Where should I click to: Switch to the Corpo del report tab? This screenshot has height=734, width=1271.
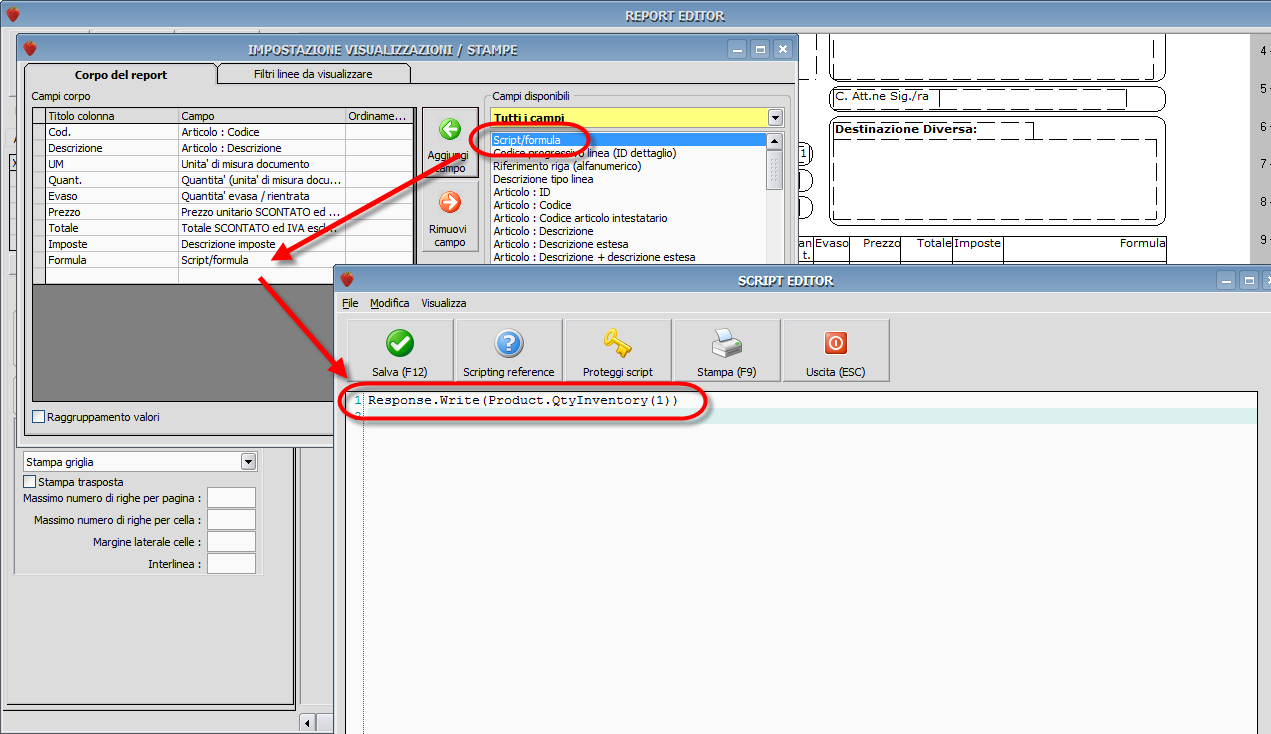coord(121,75)
